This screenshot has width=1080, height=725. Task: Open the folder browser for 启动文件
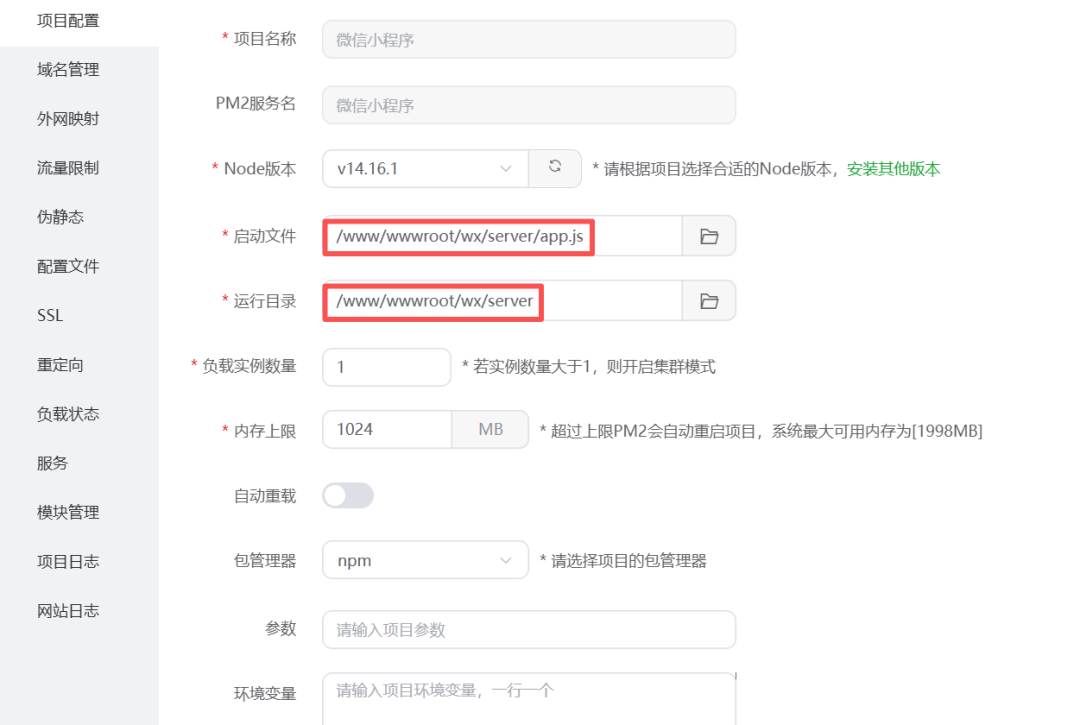click(709, 236)
